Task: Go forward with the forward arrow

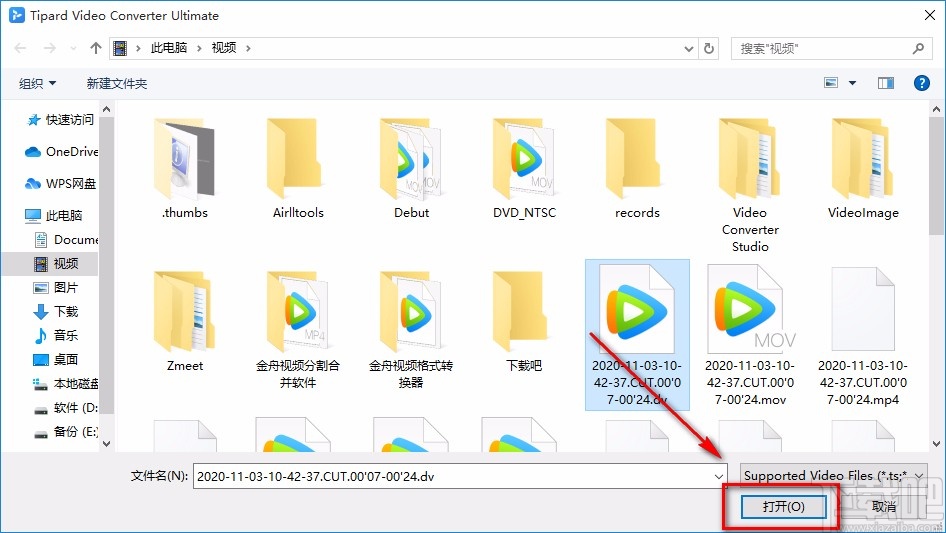Action: tap(49, 48)
